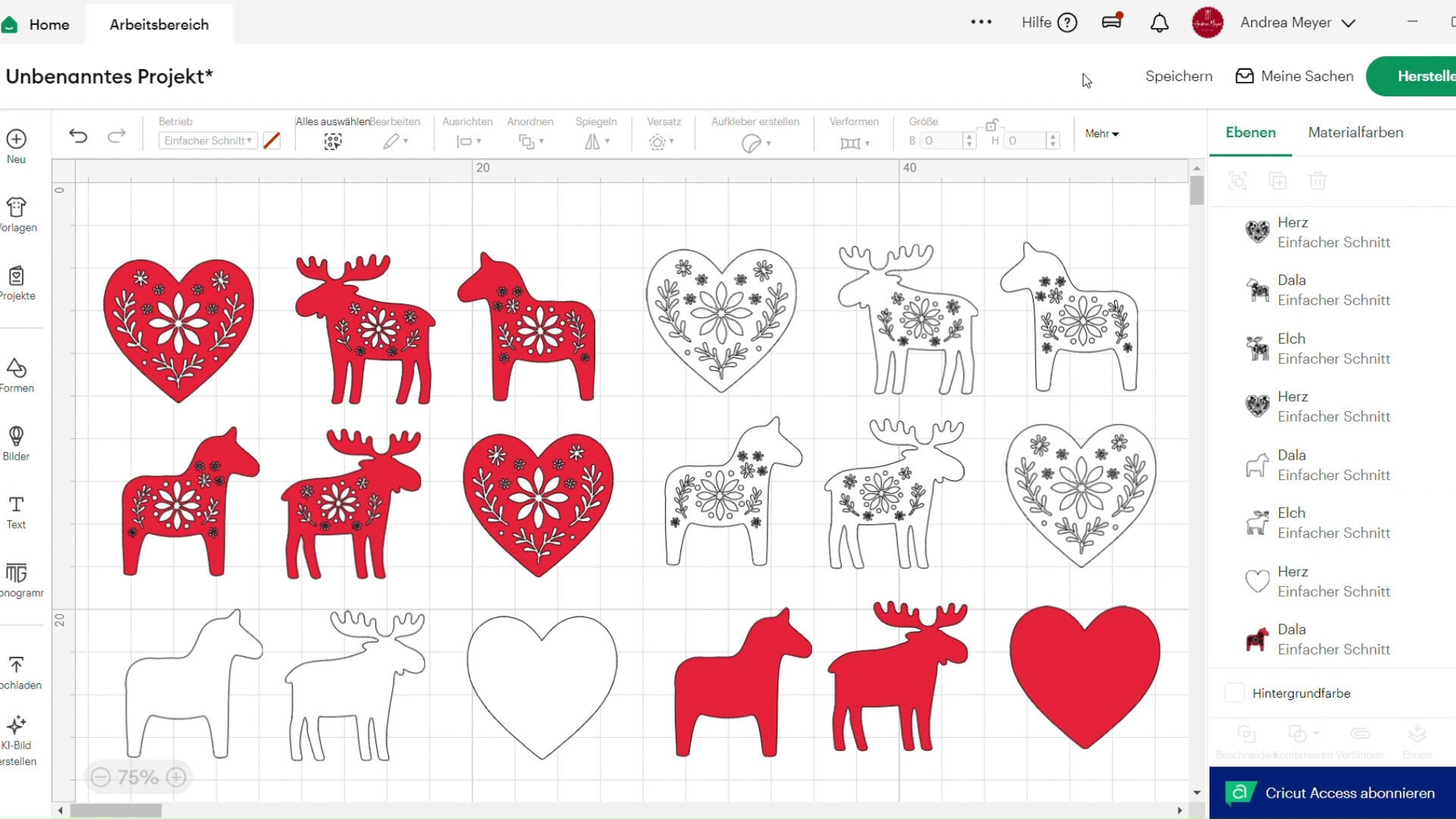Switch to the Materialfarben tab
Viewport: 1456px width, 819px height.
[1354, 132]
